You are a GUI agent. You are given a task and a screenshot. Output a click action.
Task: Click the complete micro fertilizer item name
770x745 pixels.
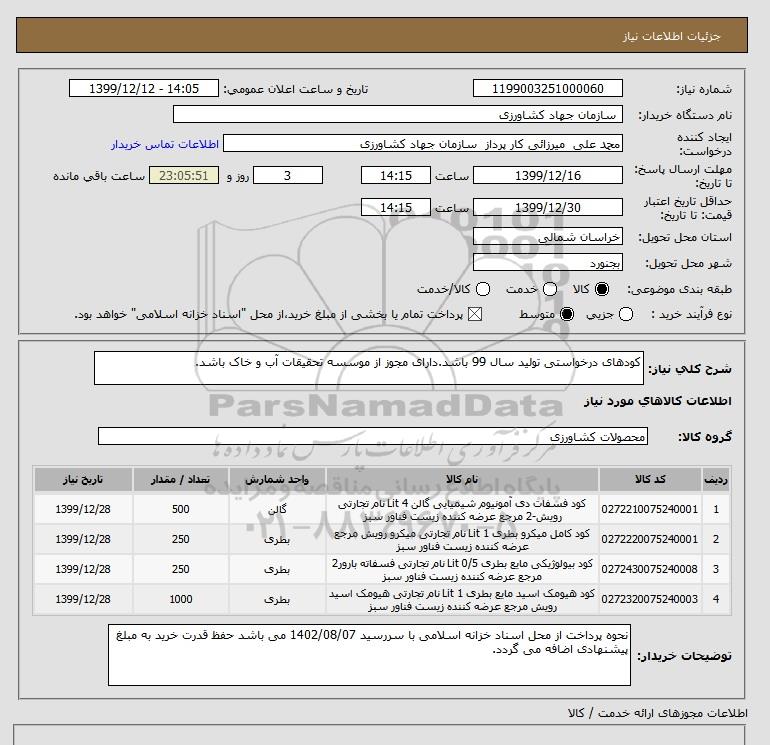point(462,540)
